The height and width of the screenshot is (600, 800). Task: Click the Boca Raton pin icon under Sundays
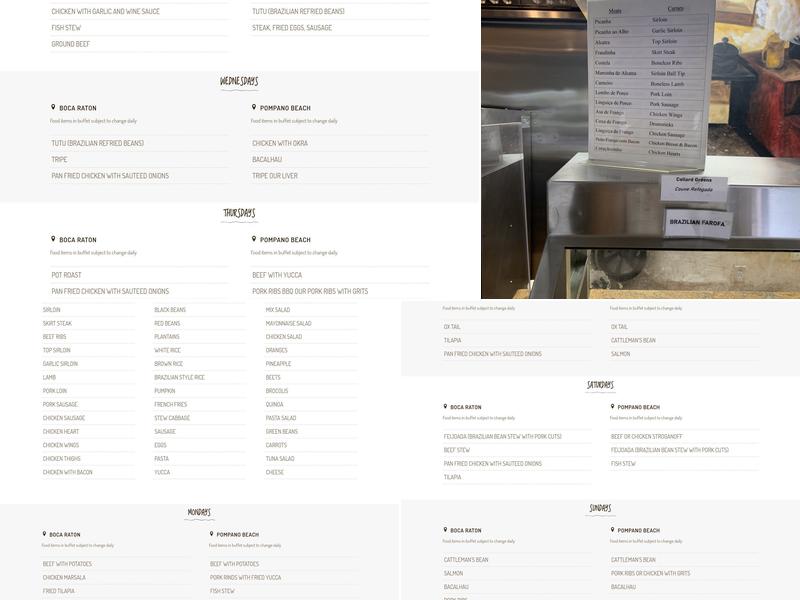point(445,530)
